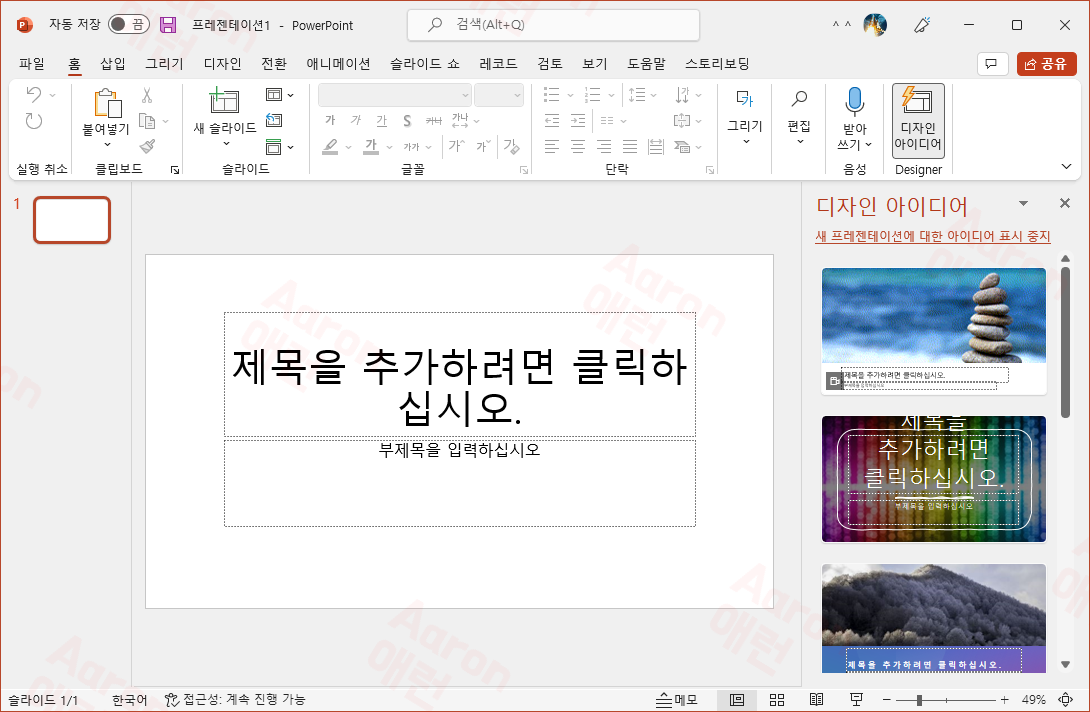Click the '새 프레젠테이션에 대한 아이디어 표시 중지' link
This screenshot has width=1090, height=712.
[932, 236]
